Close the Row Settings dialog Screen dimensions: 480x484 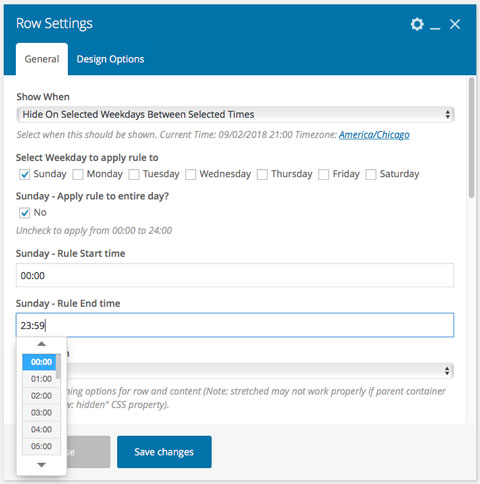pos(455,24)
